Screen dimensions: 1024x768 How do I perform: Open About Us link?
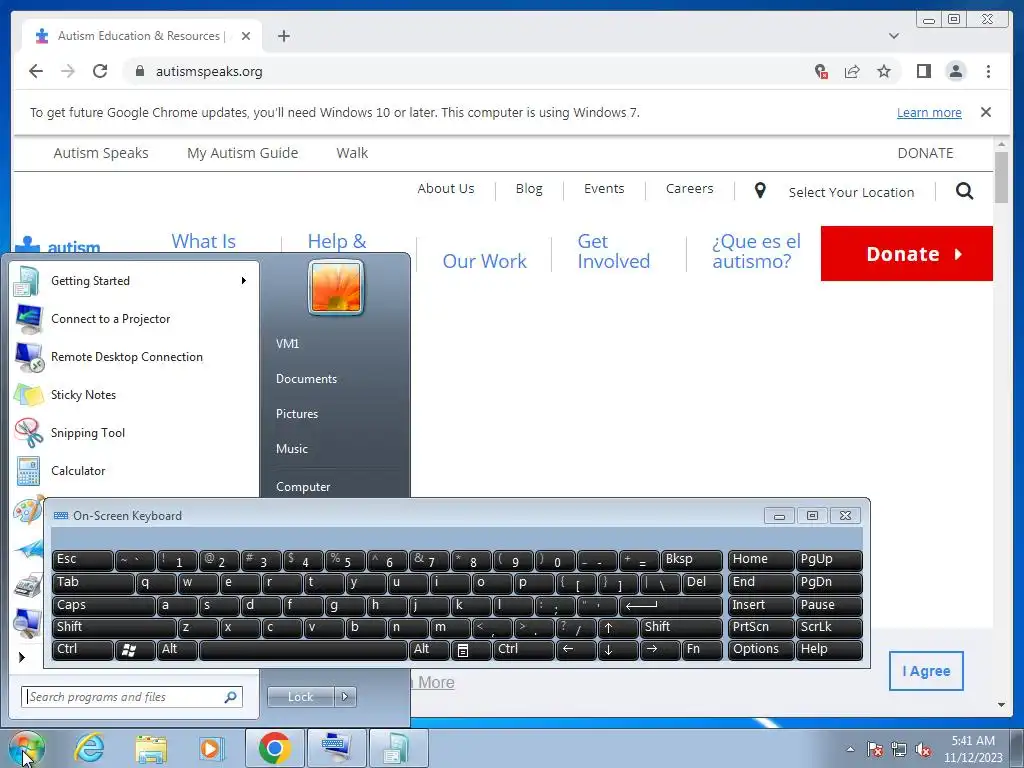coord(446,188)
